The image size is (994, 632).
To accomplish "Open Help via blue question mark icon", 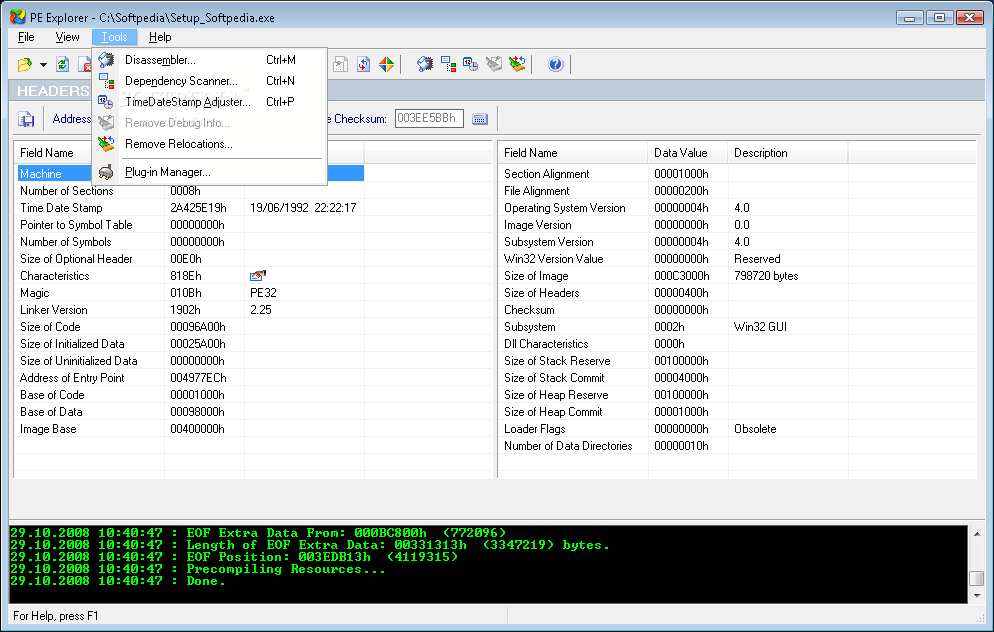I will (x=555, y=64).
